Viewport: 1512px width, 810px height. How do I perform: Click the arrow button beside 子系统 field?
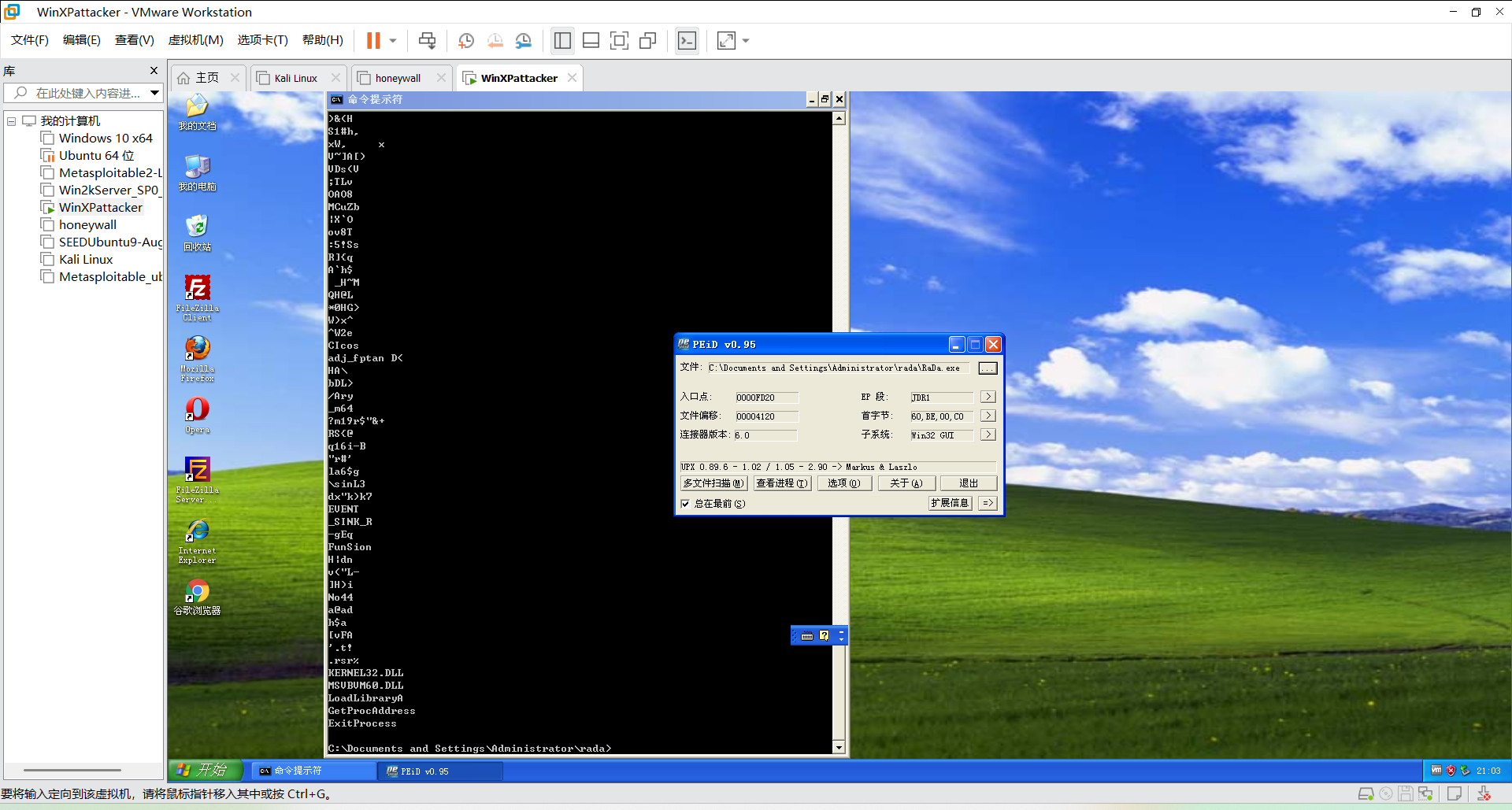pos(988,435)
